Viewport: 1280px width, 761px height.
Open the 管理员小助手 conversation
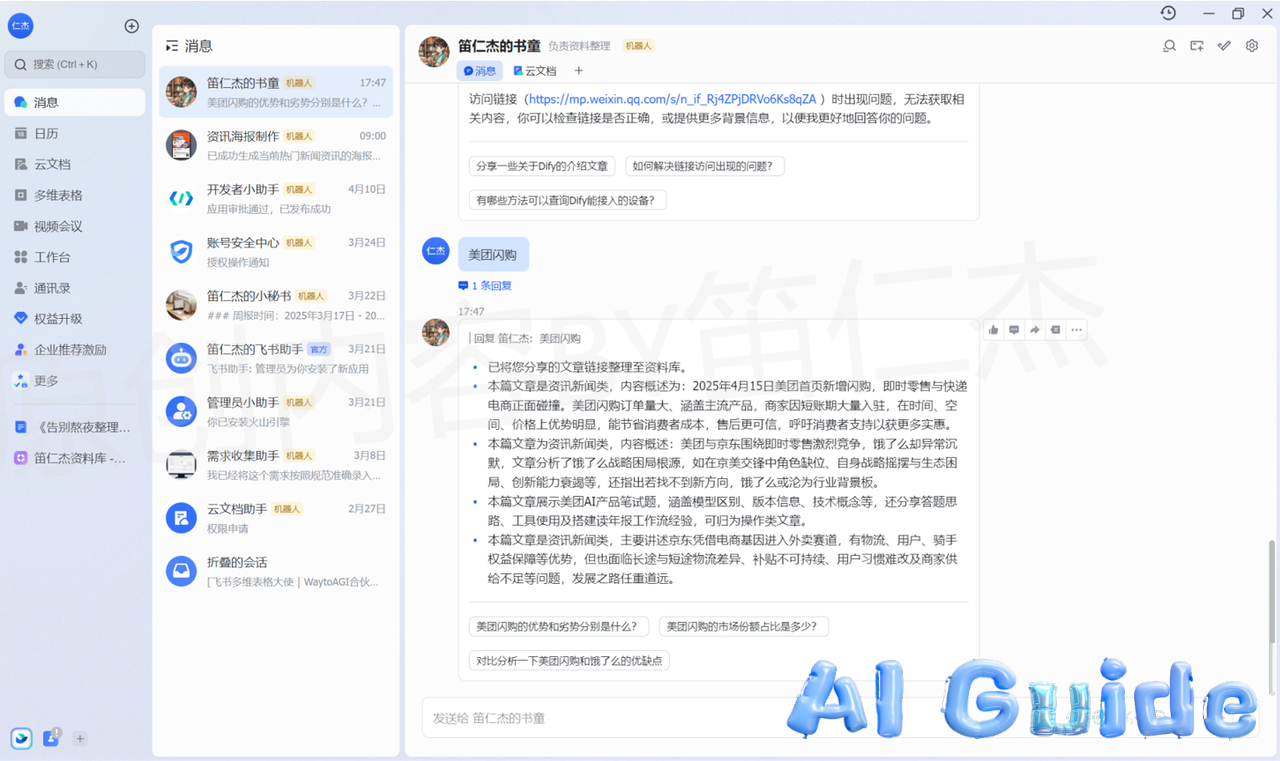click(x=276, y=411)
